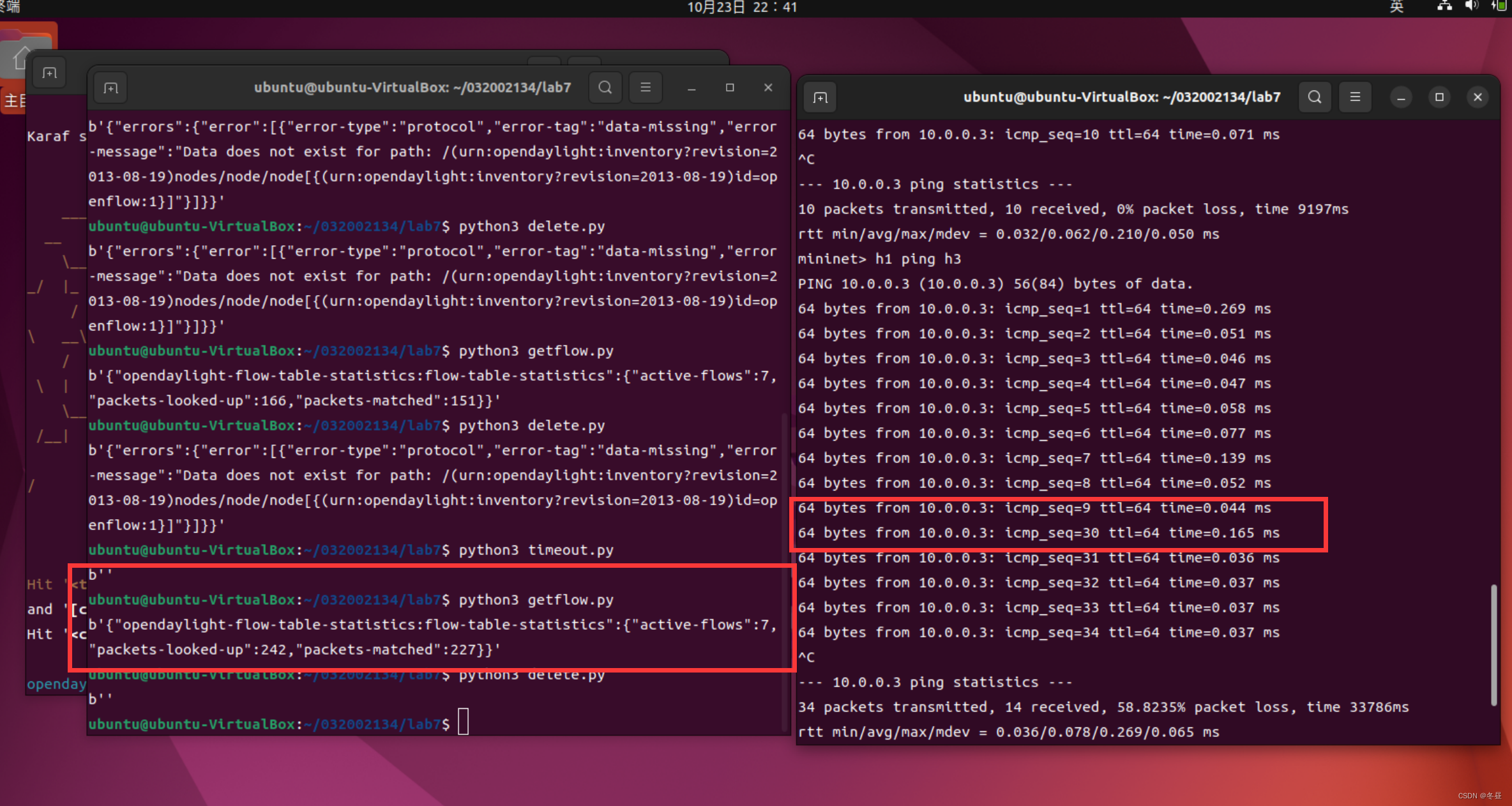Click the right terminal title bar text
The width and height of the screenshot is (1512, 806).
[1122, 97]
